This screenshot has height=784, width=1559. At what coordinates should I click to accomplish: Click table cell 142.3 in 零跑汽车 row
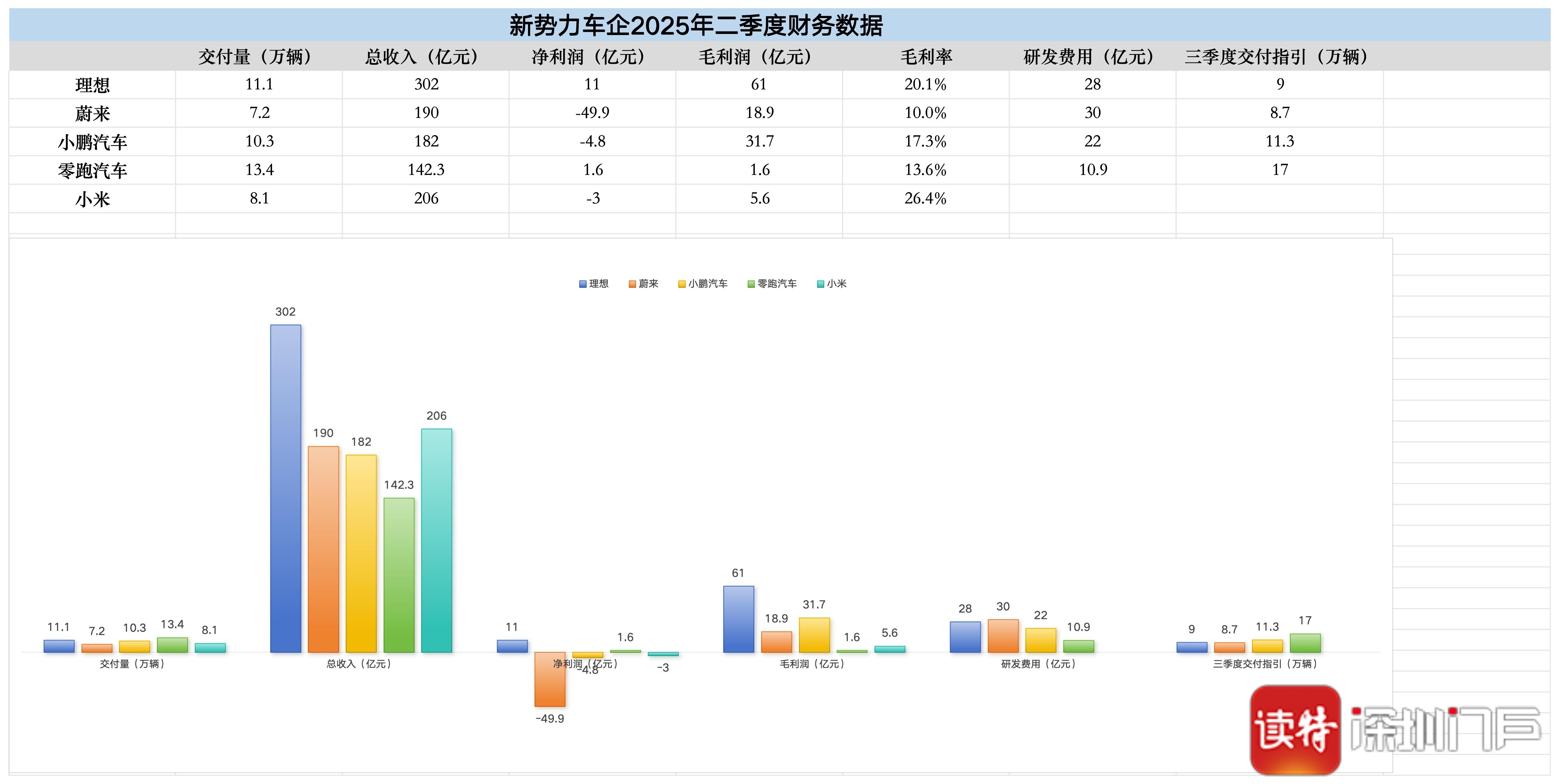tap(425, 170)
